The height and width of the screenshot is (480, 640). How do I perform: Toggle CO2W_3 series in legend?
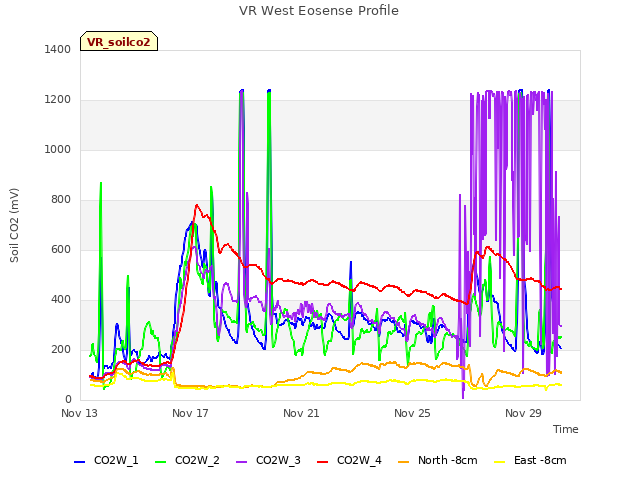point(268,461)
